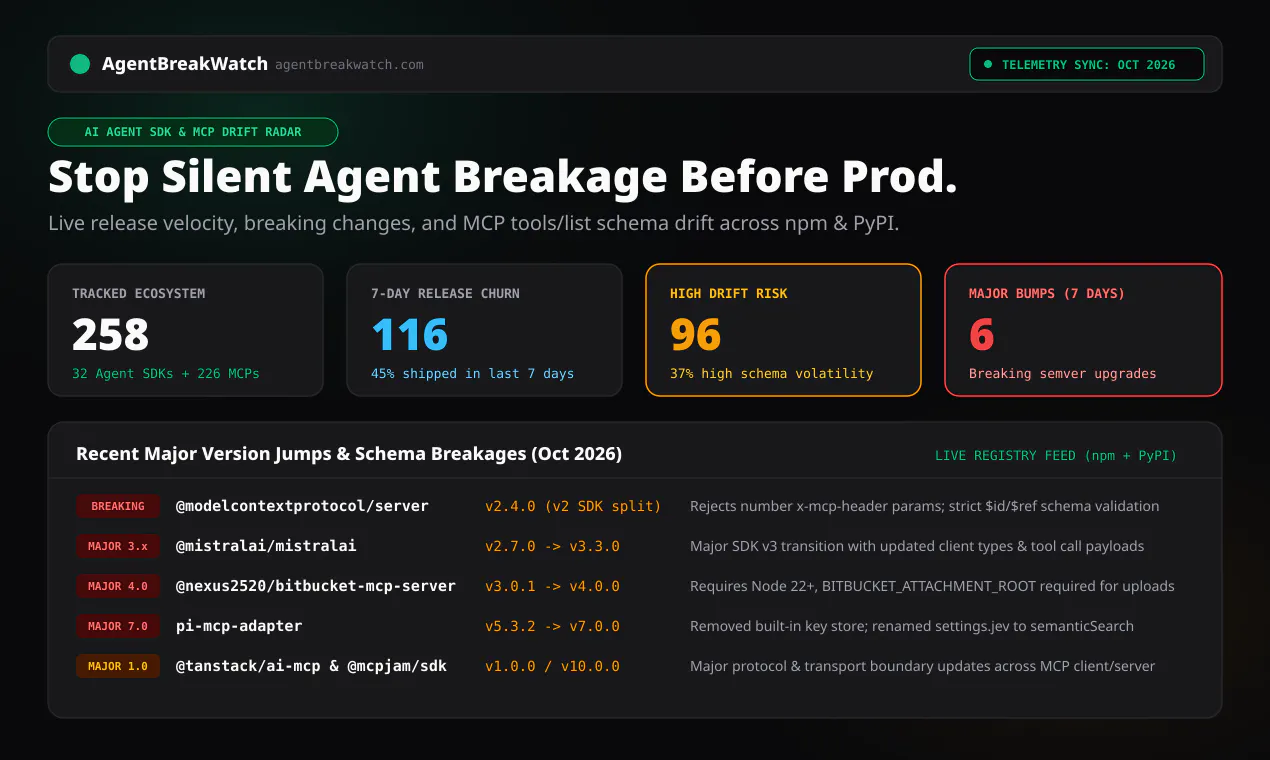Viewport: 1270px width, 760px height.
Task: Click the 6 major bumps value
Action: coord(982,335)
